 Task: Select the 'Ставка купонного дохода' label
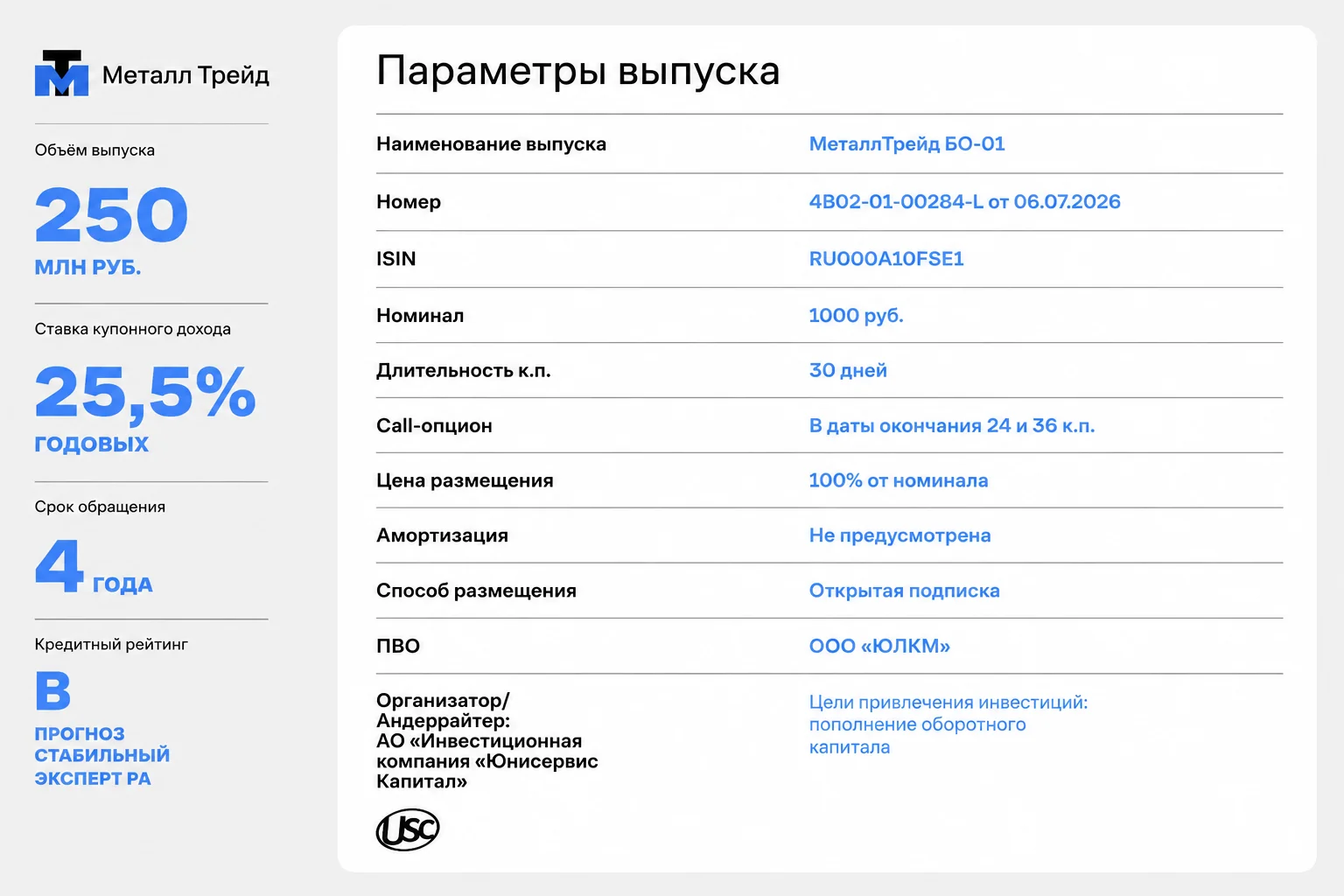(133, 329)
